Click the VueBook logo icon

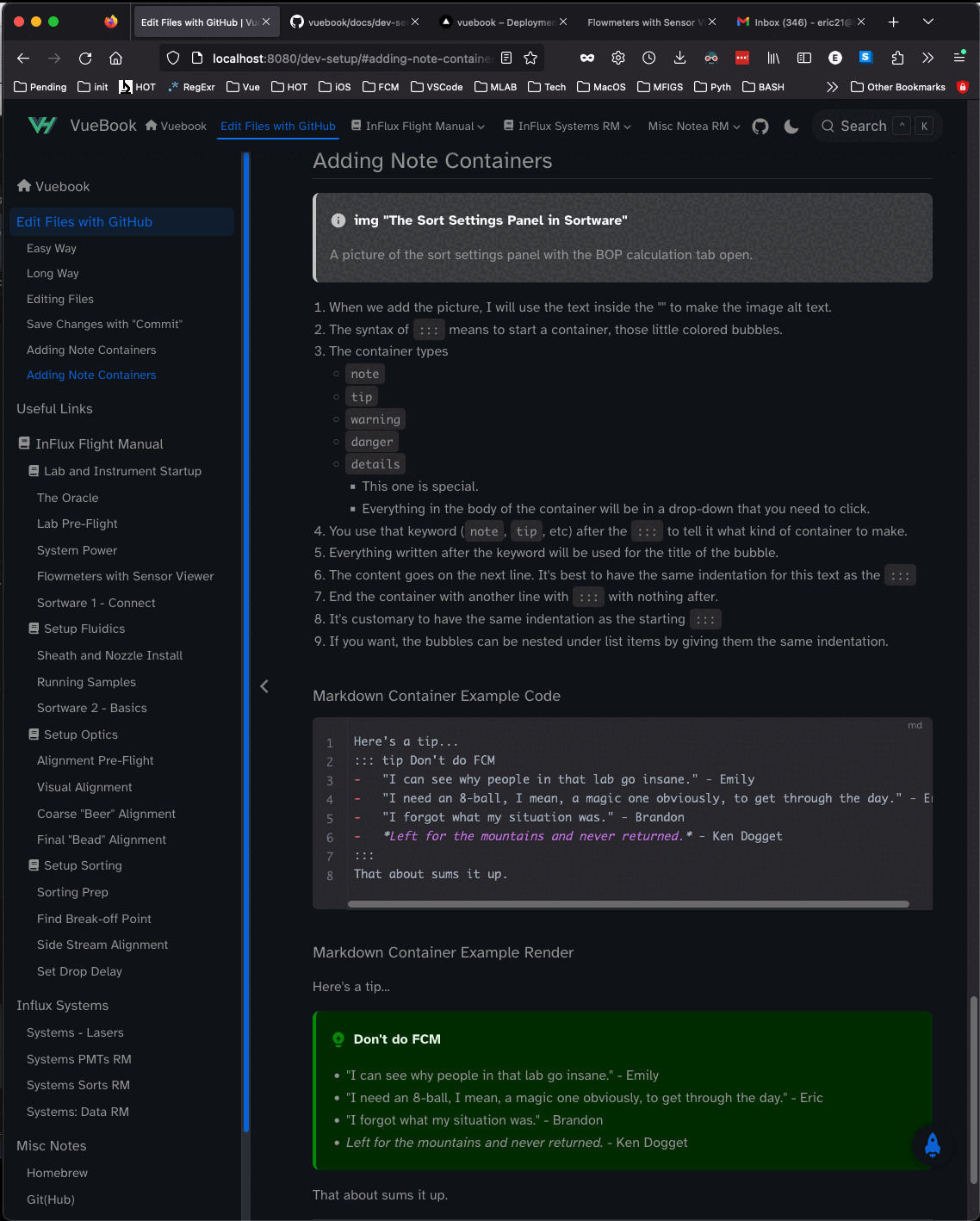pyautogui.click(x=42, y=126)
